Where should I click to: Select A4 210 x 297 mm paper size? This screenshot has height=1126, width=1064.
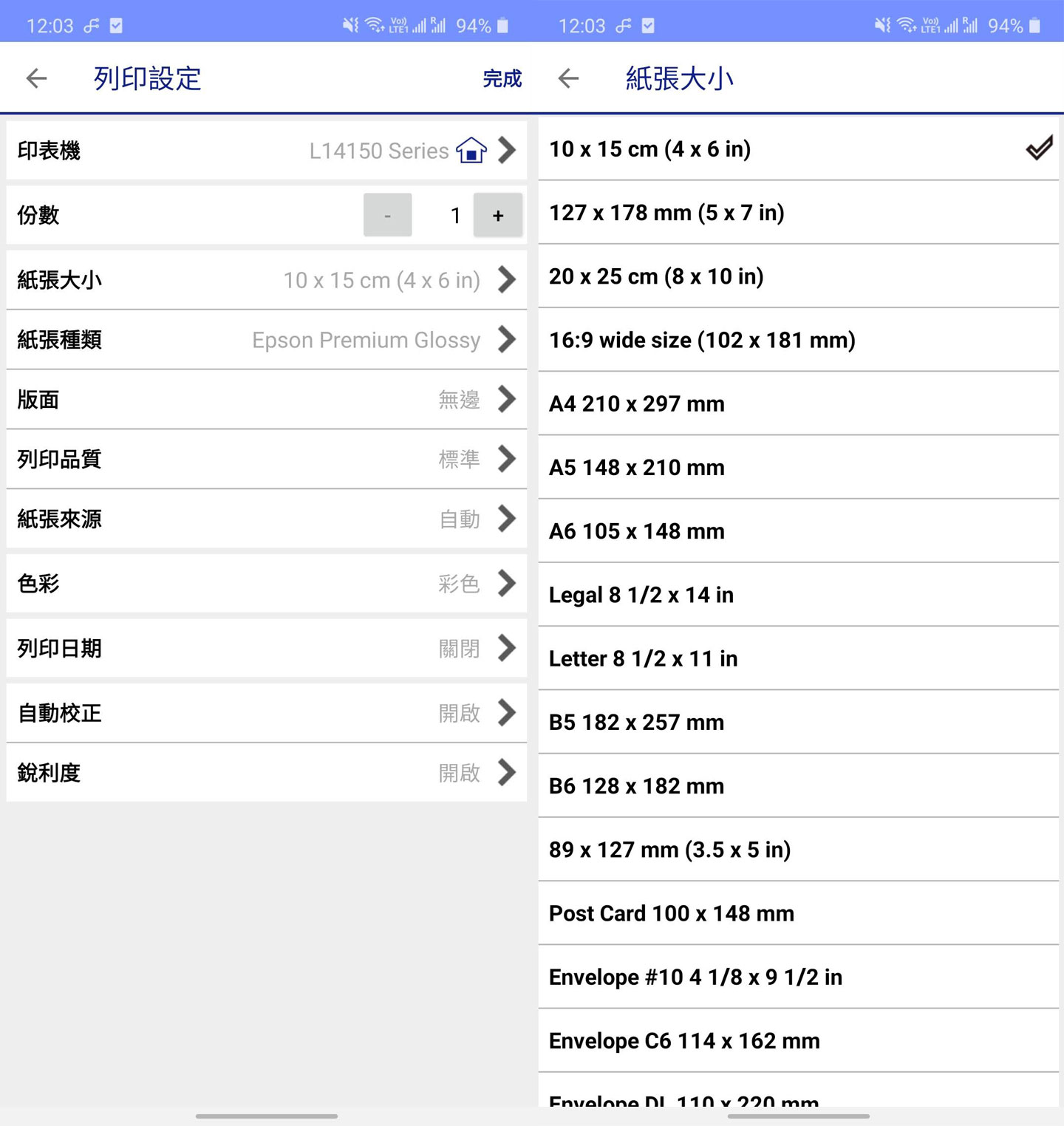(x=798, y=403)
